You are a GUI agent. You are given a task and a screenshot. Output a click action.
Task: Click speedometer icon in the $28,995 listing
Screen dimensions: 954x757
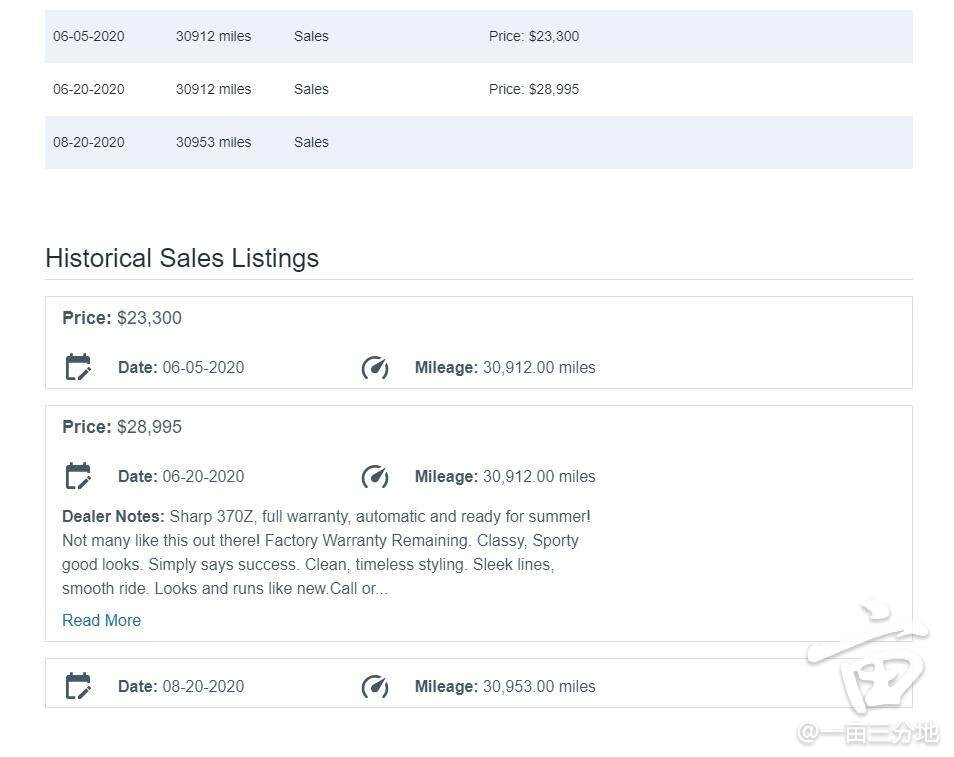click(x=375, y=476)
